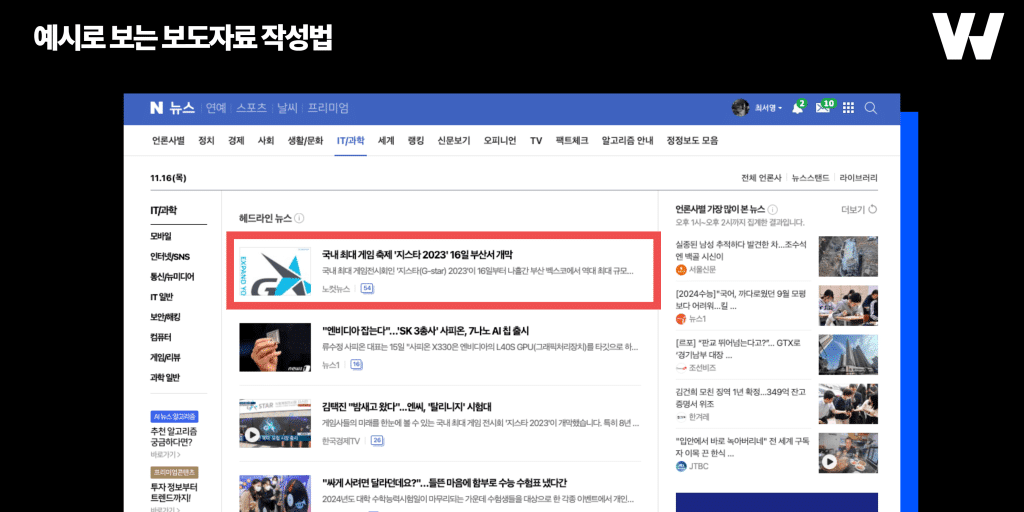1024x512 pixels.
Task: Select the IT/과학 tab
Action: pos(351,140)
